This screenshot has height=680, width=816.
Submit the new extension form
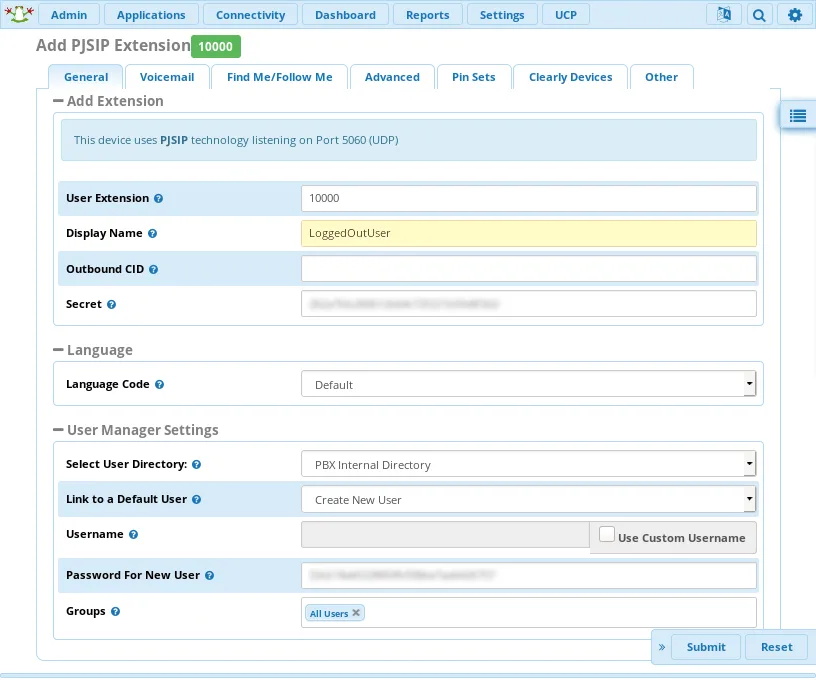tap(706, 647)
